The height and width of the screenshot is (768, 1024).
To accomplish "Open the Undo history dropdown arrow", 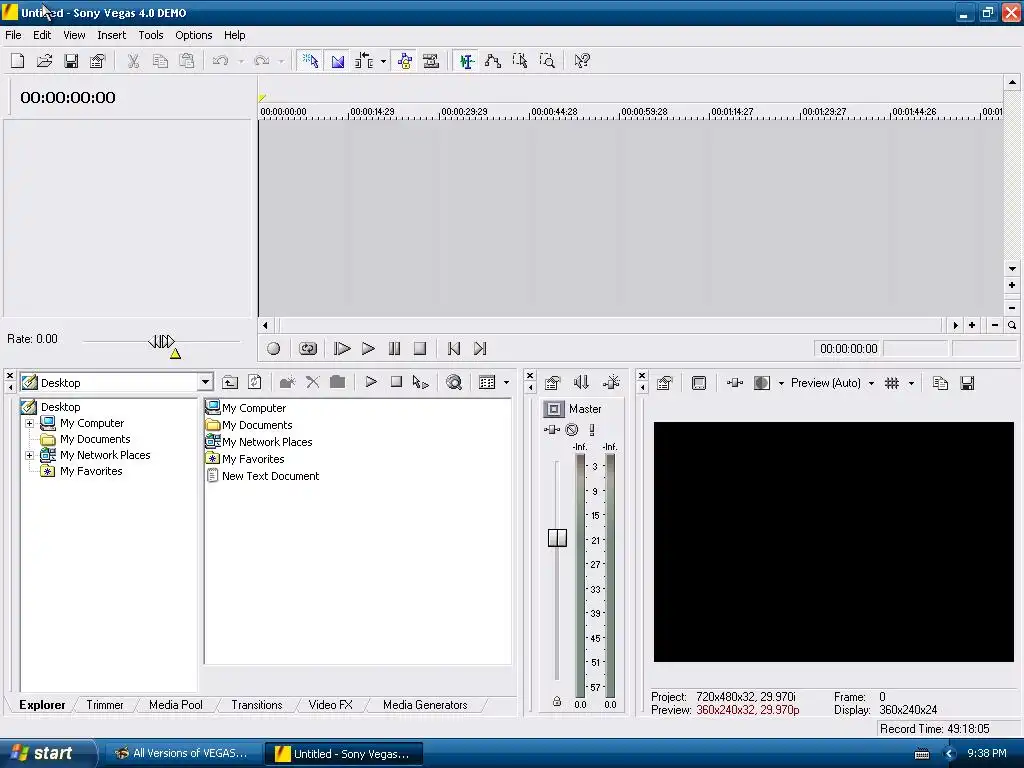I will pos(240,61).
